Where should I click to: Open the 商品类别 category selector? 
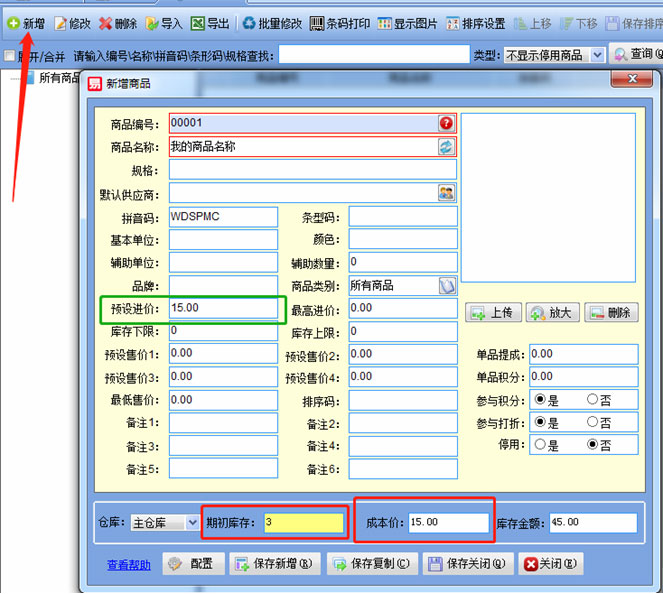point(446,286)
